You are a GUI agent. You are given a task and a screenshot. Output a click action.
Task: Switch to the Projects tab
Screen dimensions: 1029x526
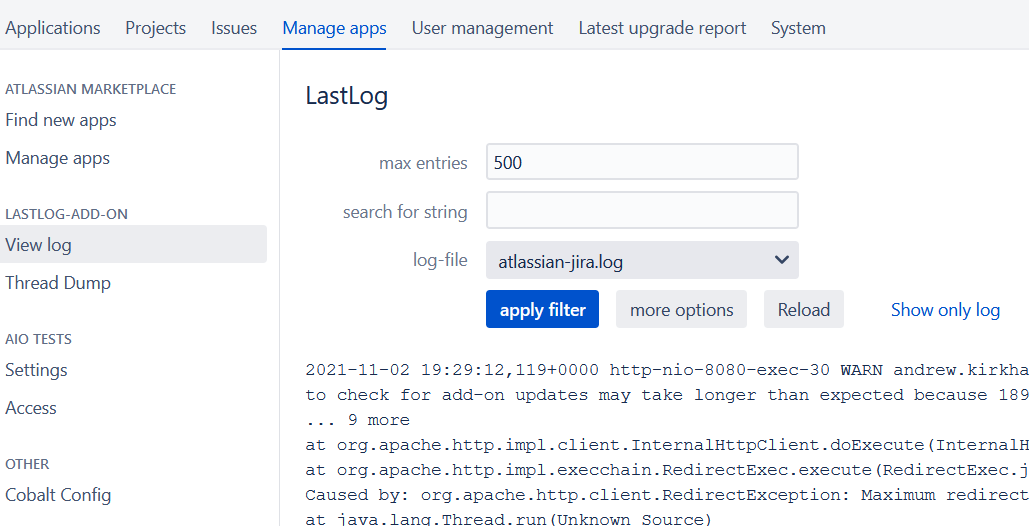(x=155, y=28)
